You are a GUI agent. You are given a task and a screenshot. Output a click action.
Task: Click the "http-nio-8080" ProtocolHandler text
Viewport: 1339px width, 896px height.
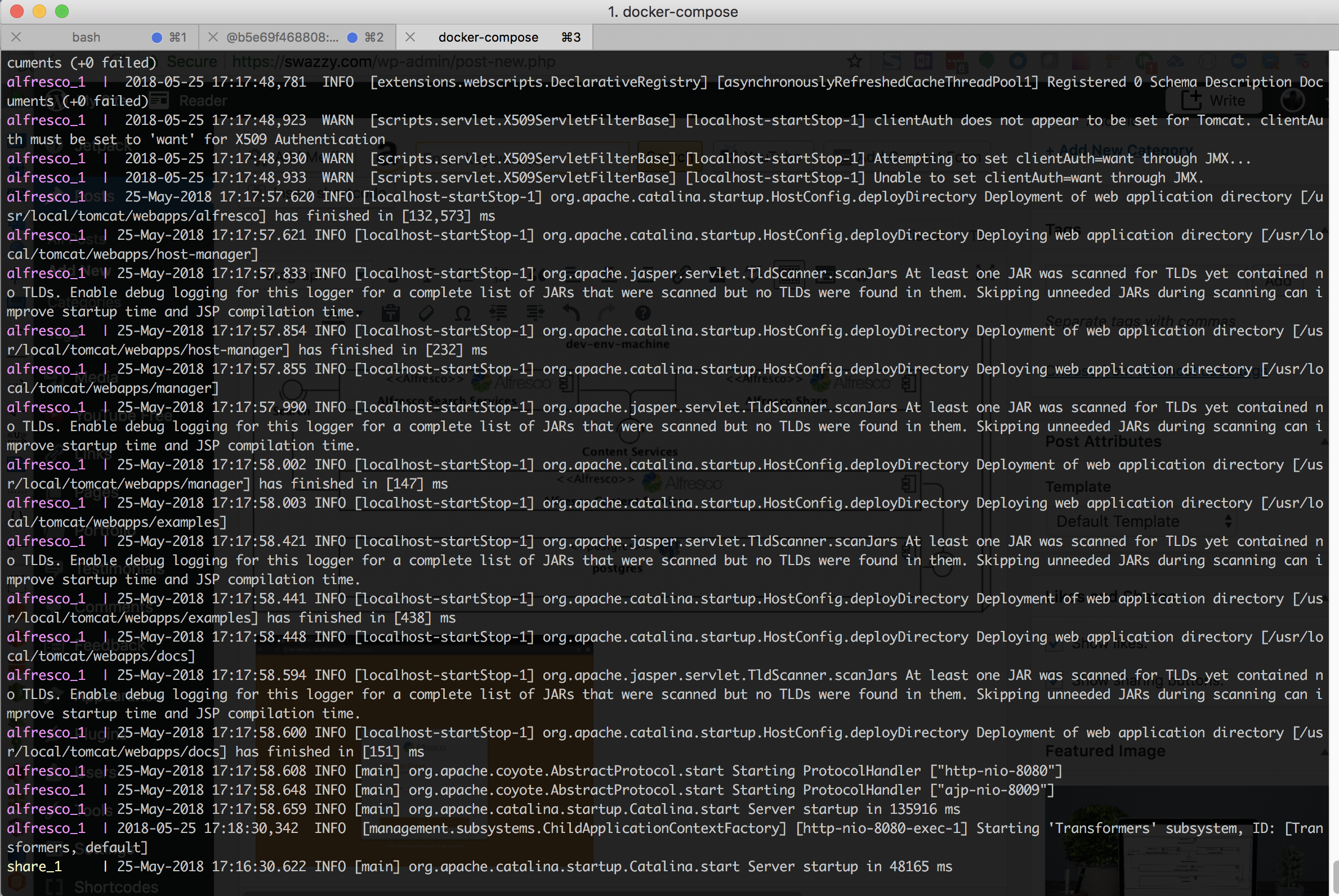[996, 771]
